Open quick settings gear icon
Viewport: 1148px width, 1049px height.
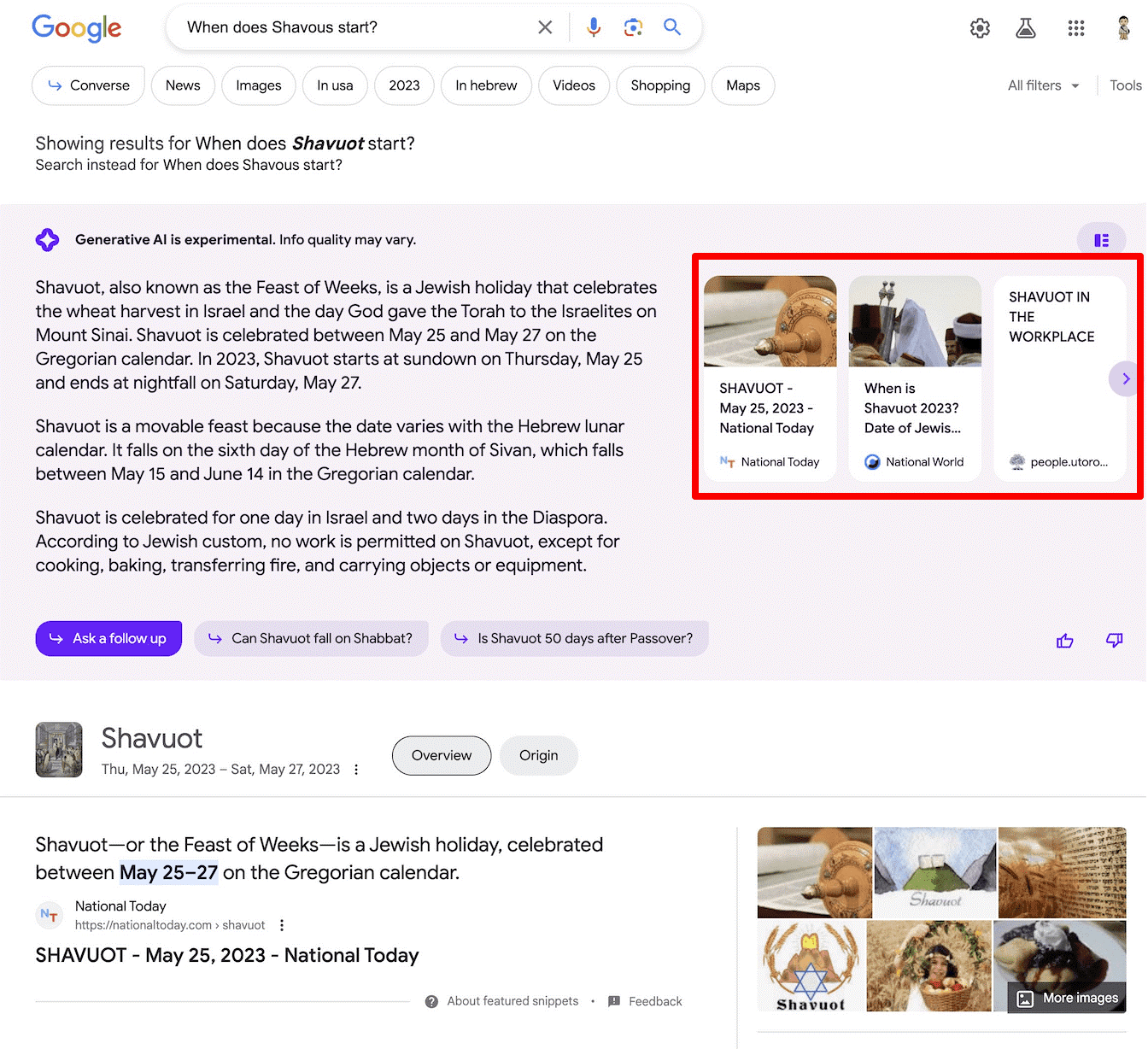[x=980, y=28]
